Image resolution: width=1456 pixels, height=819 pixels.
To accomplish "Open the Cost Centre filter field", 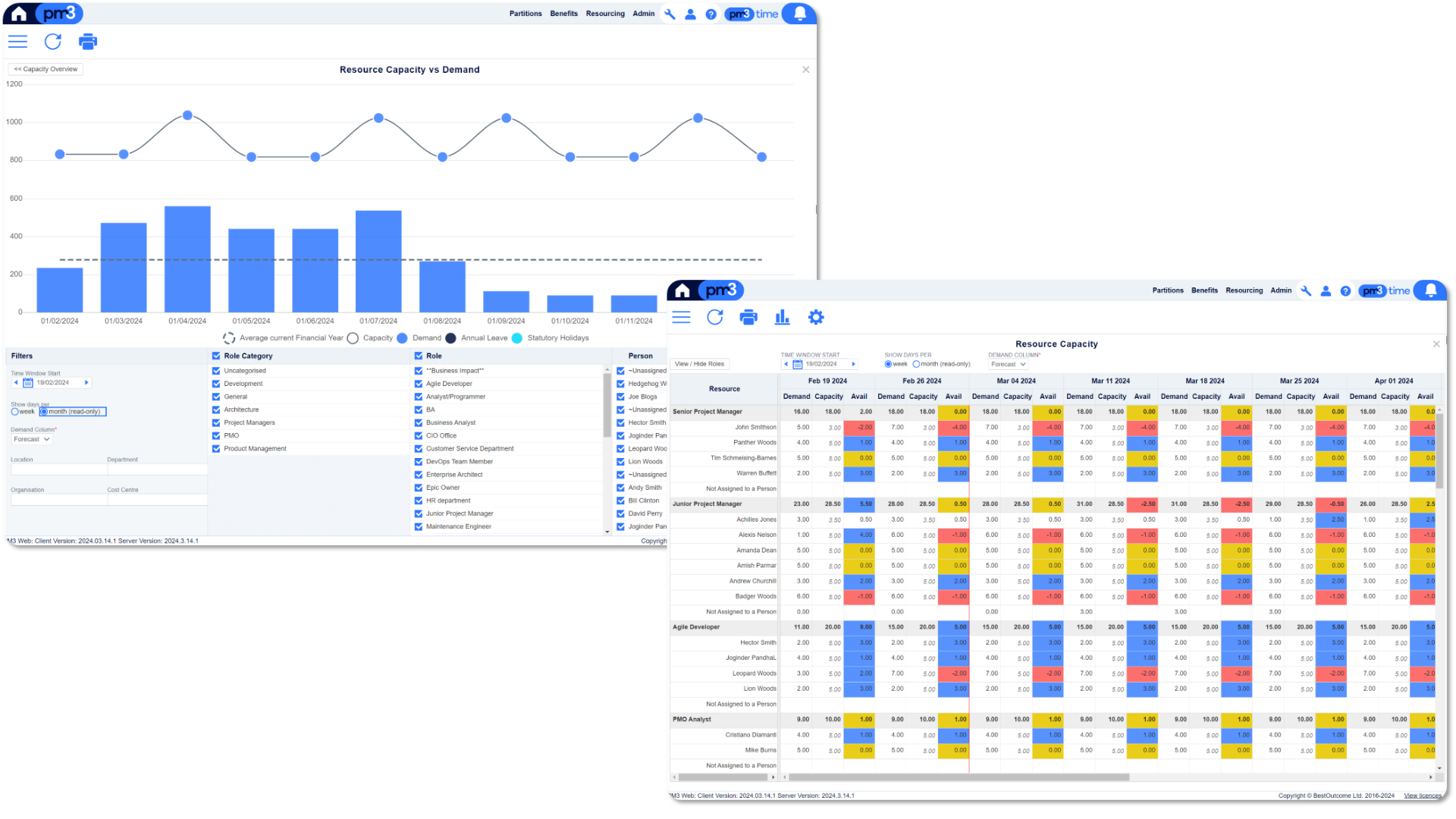I will (x=157, y=500).
